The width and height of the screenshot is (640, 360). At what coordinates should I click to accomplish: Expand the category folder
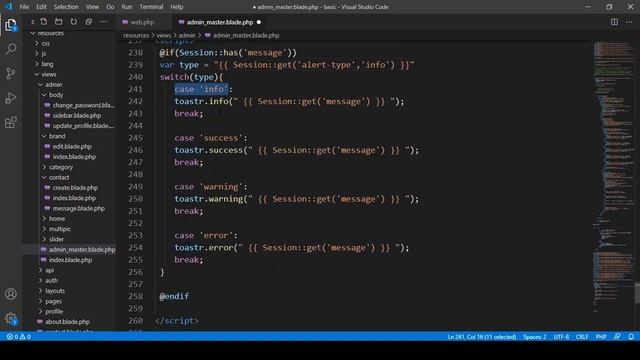point(60,167)
